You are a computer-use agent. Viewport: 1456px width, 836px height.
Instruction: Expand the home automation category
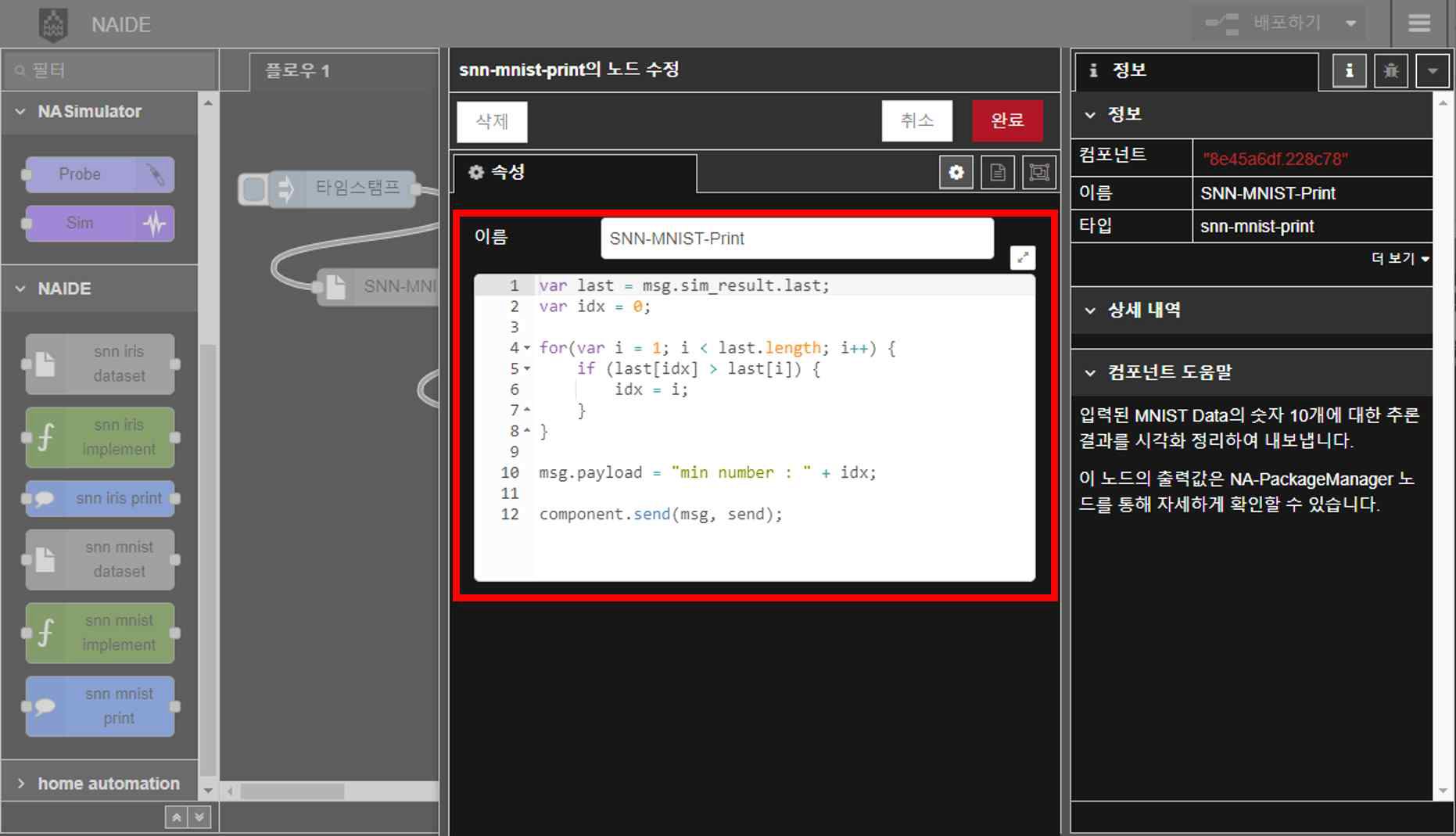coord(99,784)
